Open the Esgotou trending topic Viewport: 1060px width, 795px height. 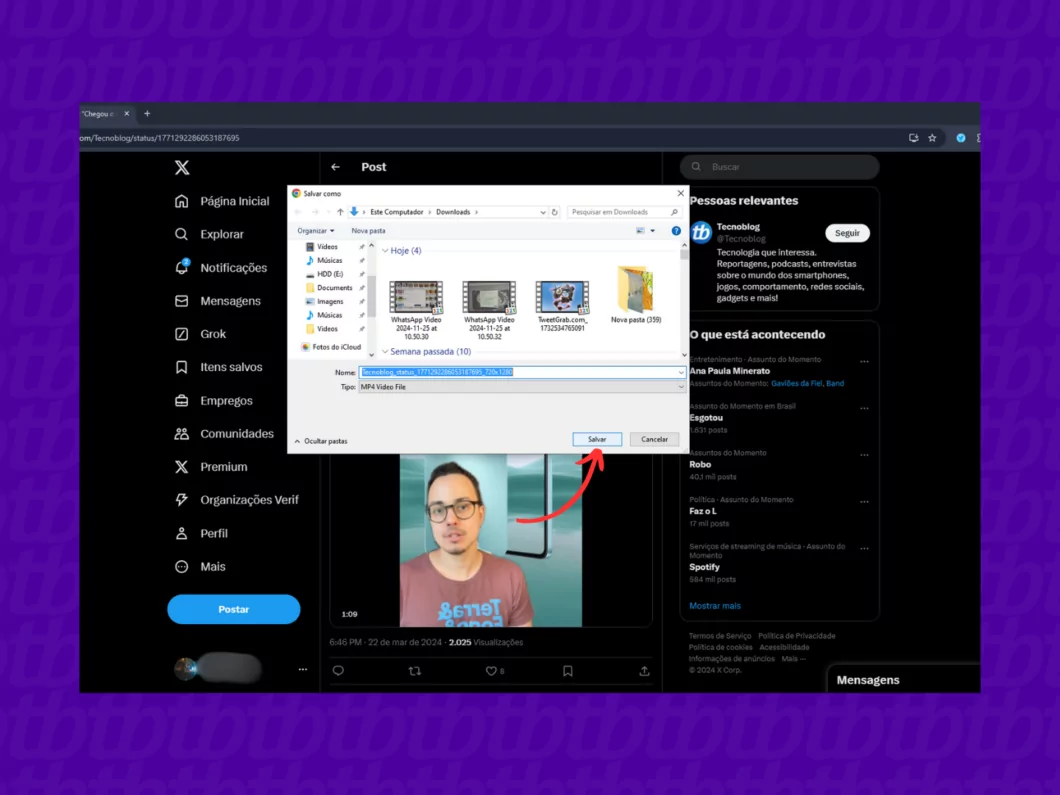pyautogui.click(x=706, y=418)
